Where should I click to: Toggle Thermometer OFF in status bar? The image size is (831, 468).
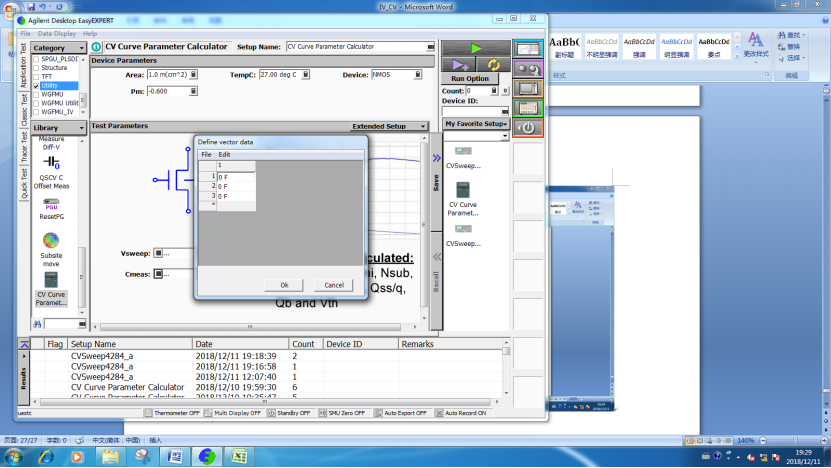point(172,413)
